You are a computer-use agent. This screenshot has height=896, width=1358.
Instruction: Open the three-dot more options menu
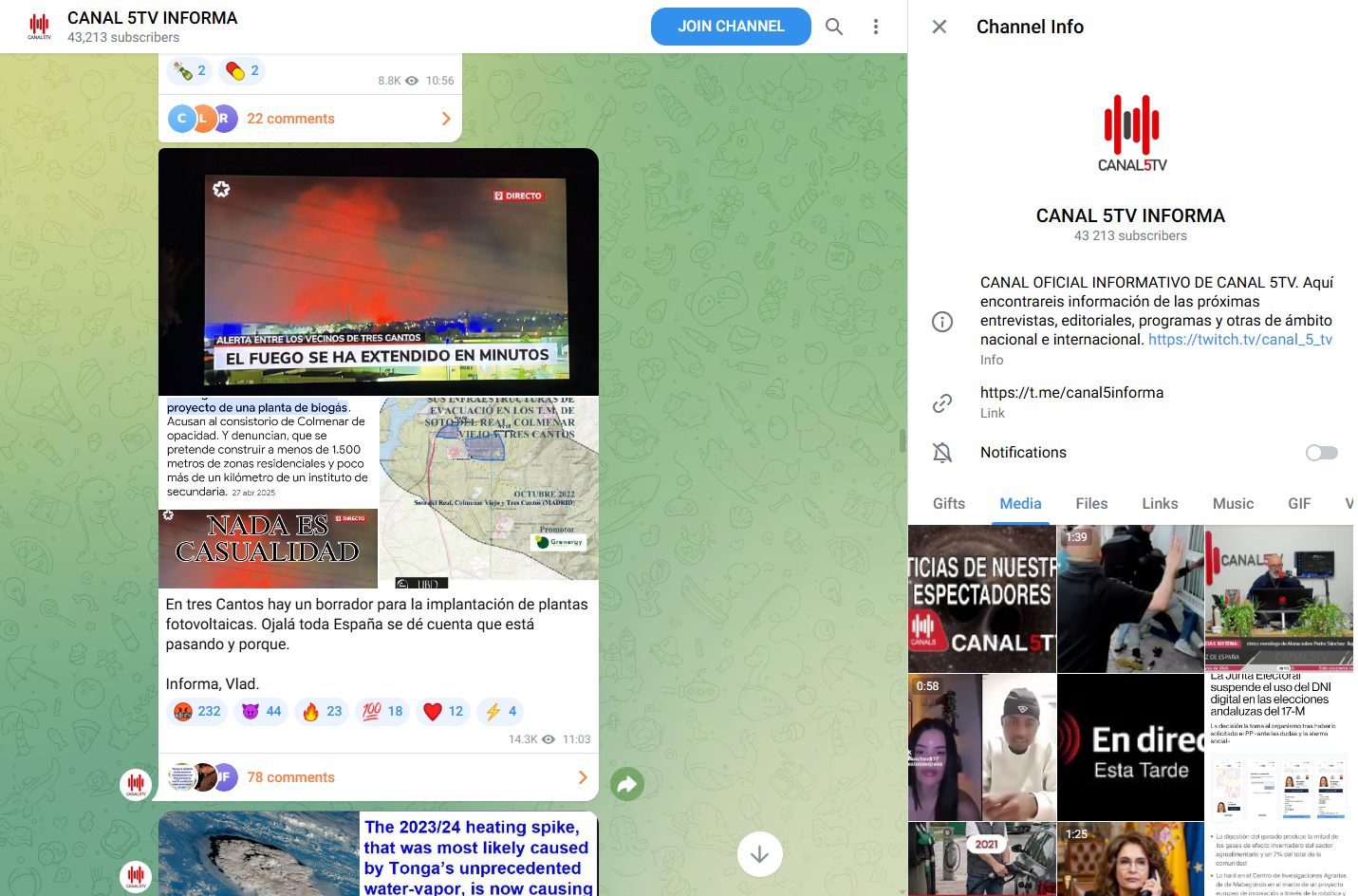pyautogui.click(x=875, y=27)
